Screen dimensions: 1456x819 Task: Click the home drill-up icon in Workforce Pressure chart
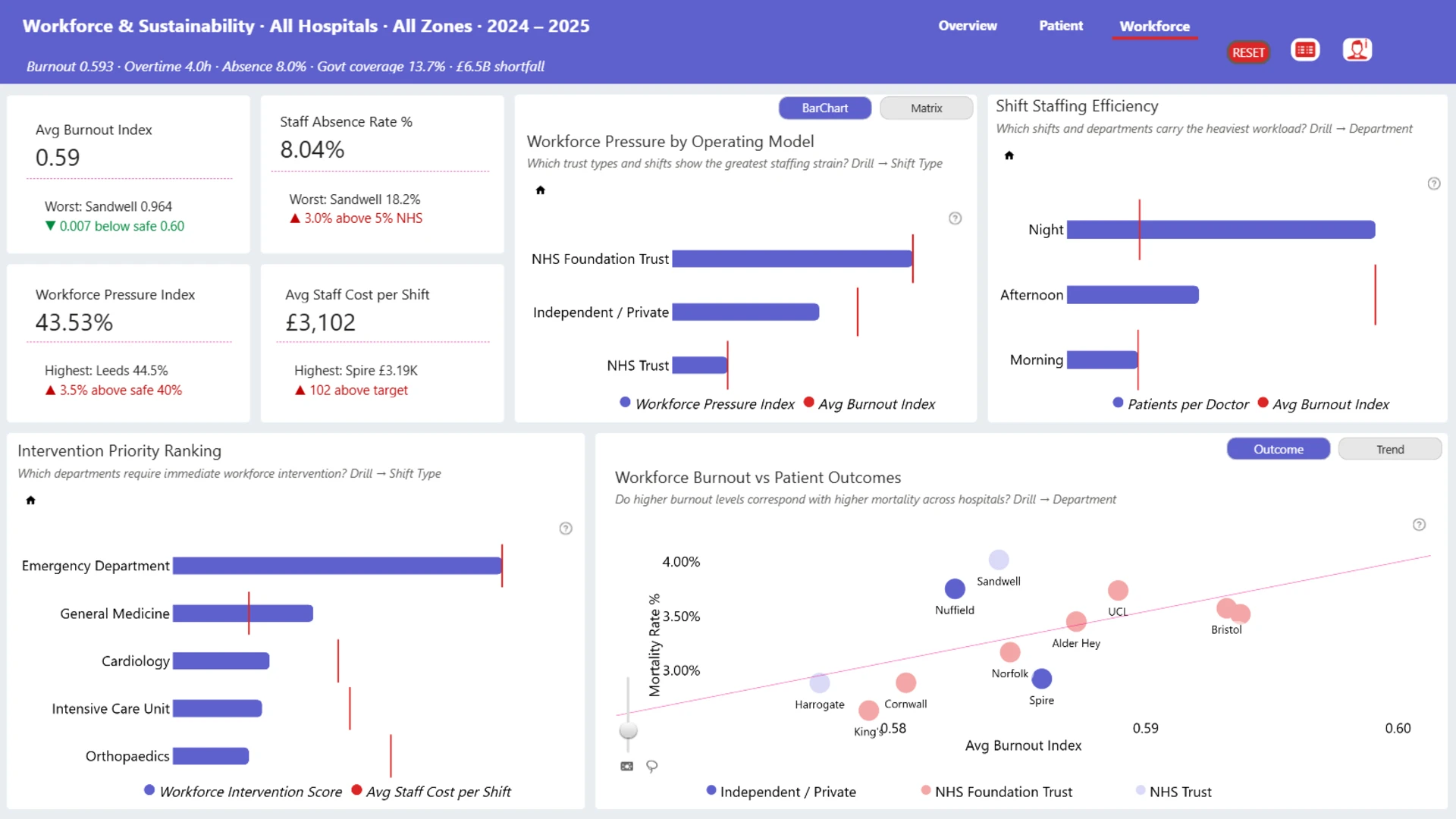[541, 190]
